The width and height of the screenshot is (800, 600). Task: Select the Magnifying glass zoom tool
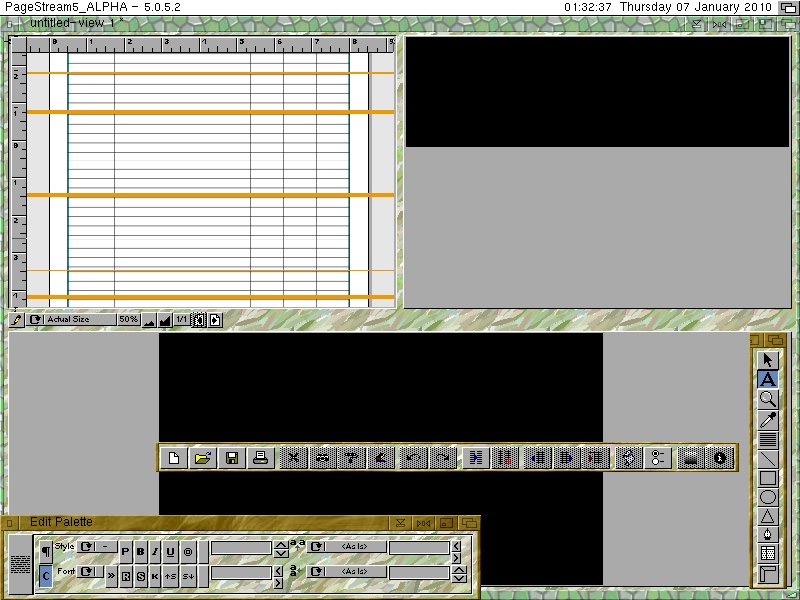[767, 399]
